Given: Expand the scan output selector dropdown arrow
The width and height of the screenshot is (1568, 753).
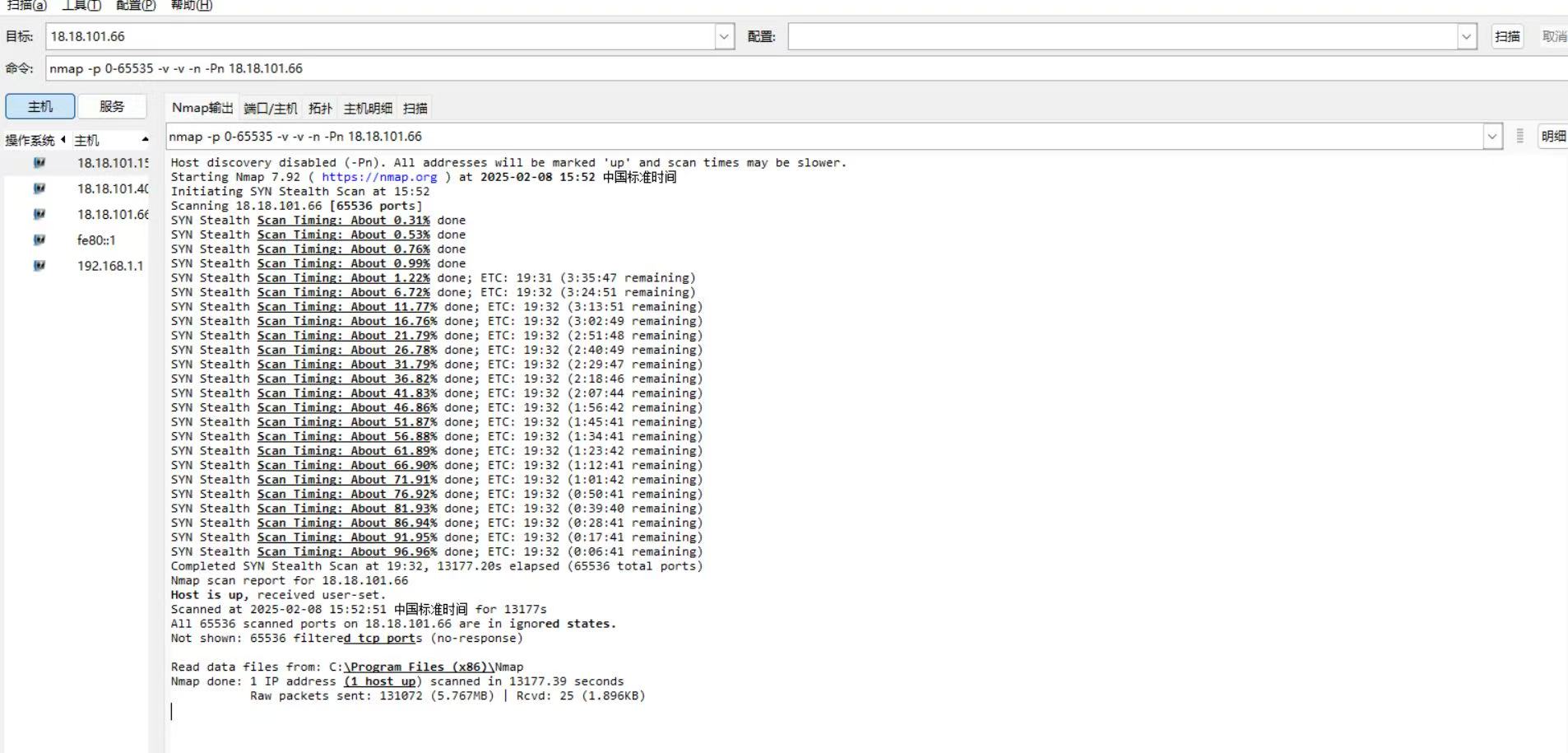Looking at the screenshot, I should pos(1492,137).
